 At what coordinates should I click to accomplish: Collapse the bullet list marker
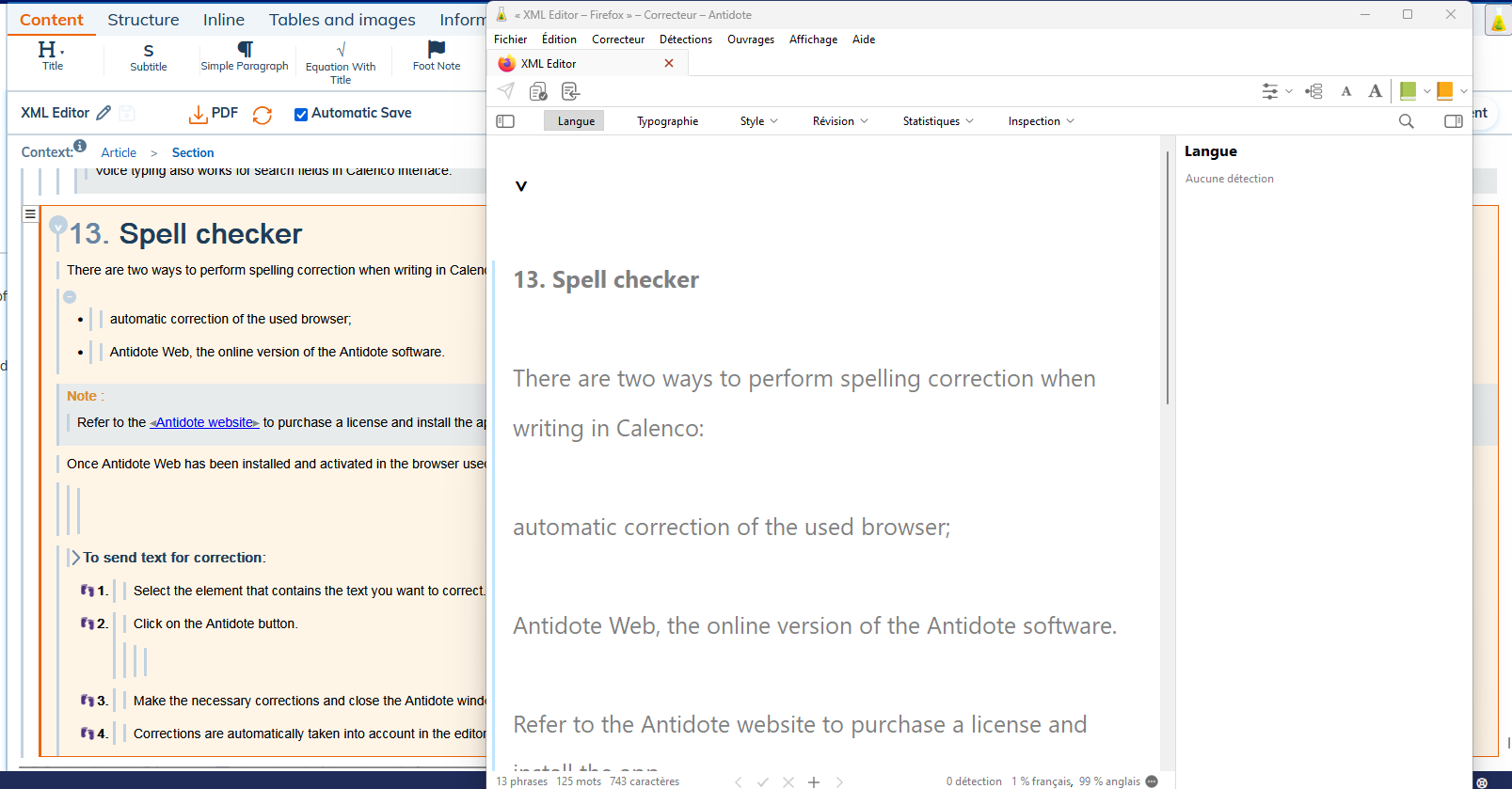point(70,296)
